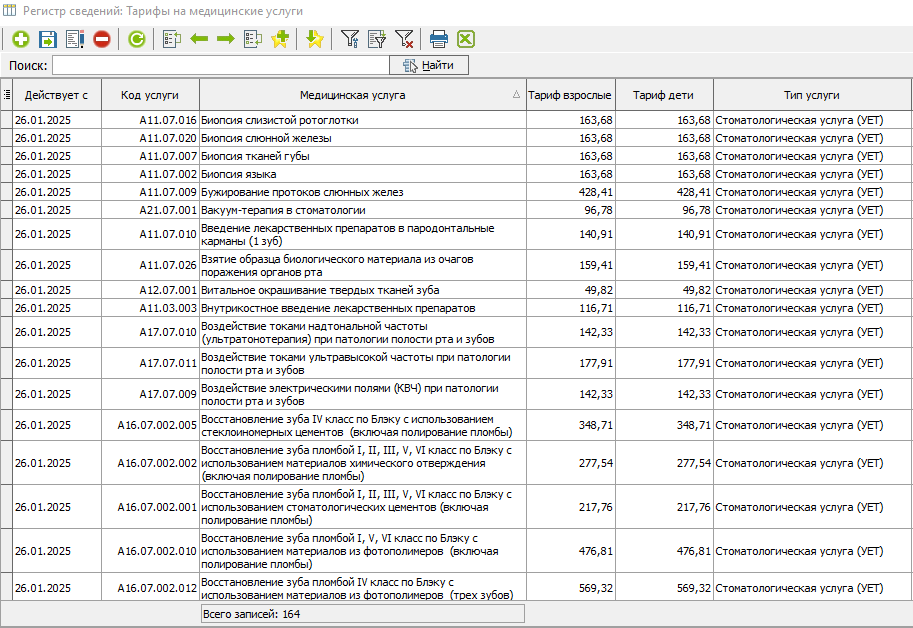Click the filter with red X icon
The height and width of the screenshot is (628, 913).
pos(404,39)
